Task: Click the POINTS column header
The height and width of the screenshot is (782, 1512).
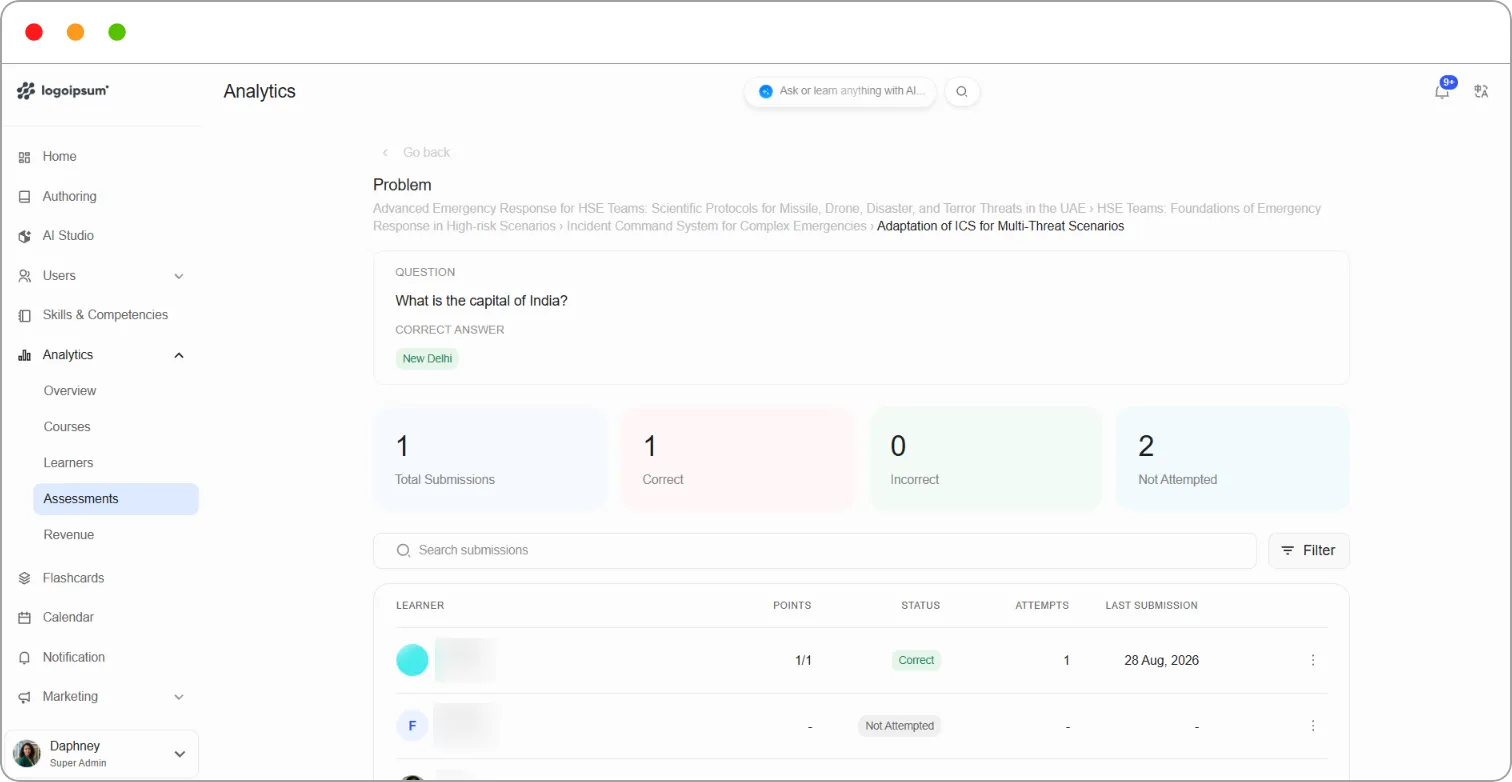Action: 792,606
